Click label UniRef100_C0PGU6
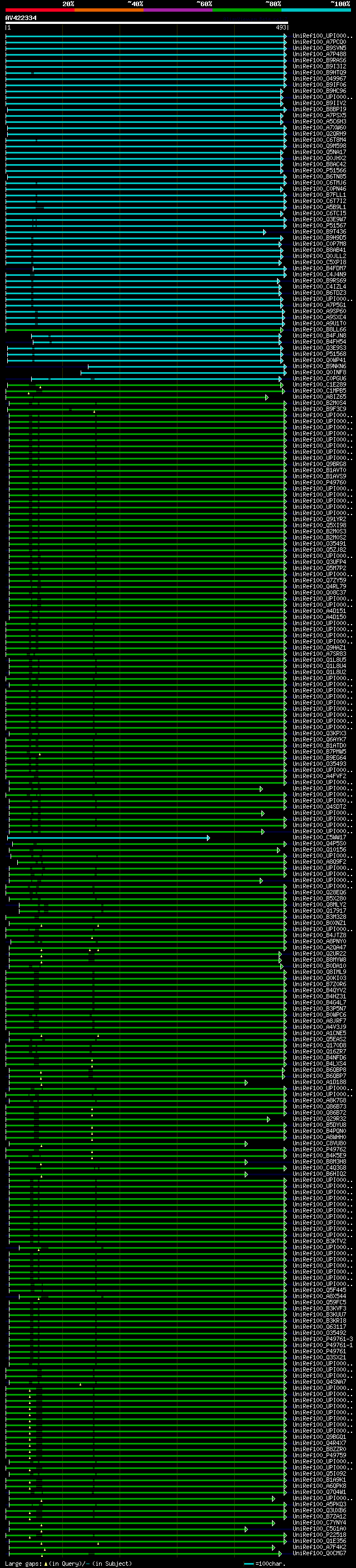This screenshot has width=356, height=1568. 319,378
